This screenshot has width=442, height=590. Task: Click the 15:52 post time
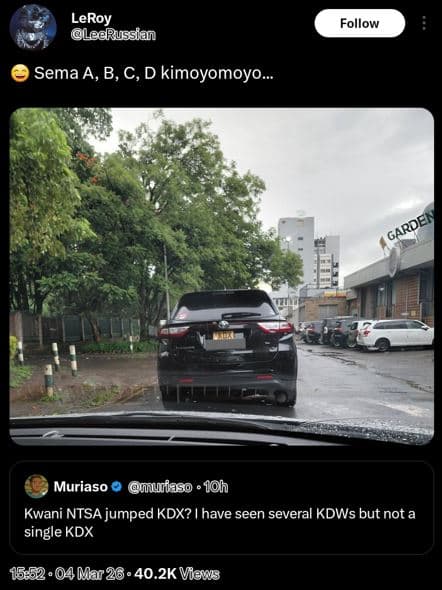tap(27, 574)
